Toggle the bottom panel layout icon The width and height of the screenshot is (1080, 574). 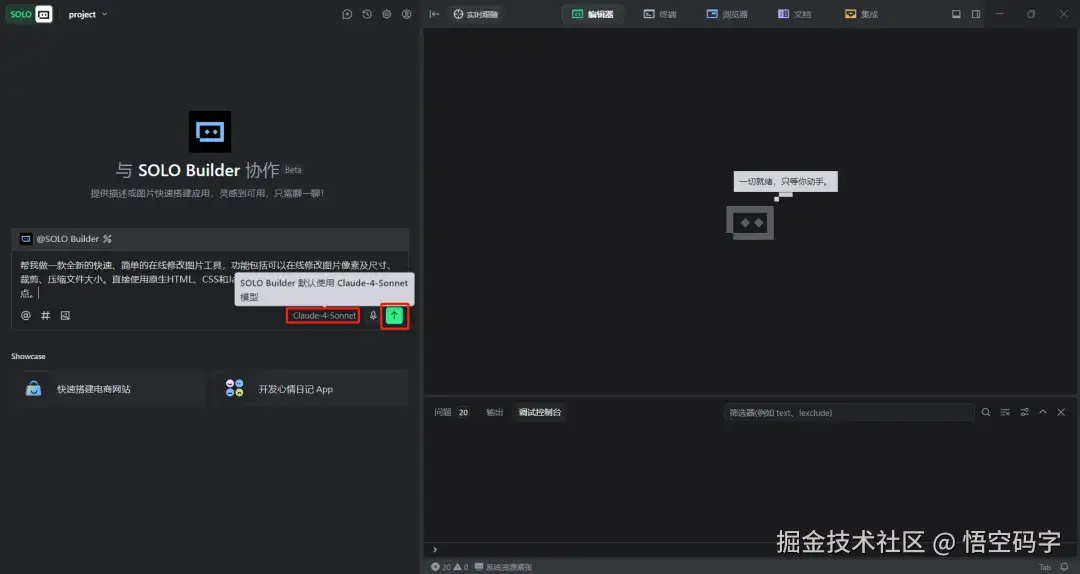pos(956,14)
